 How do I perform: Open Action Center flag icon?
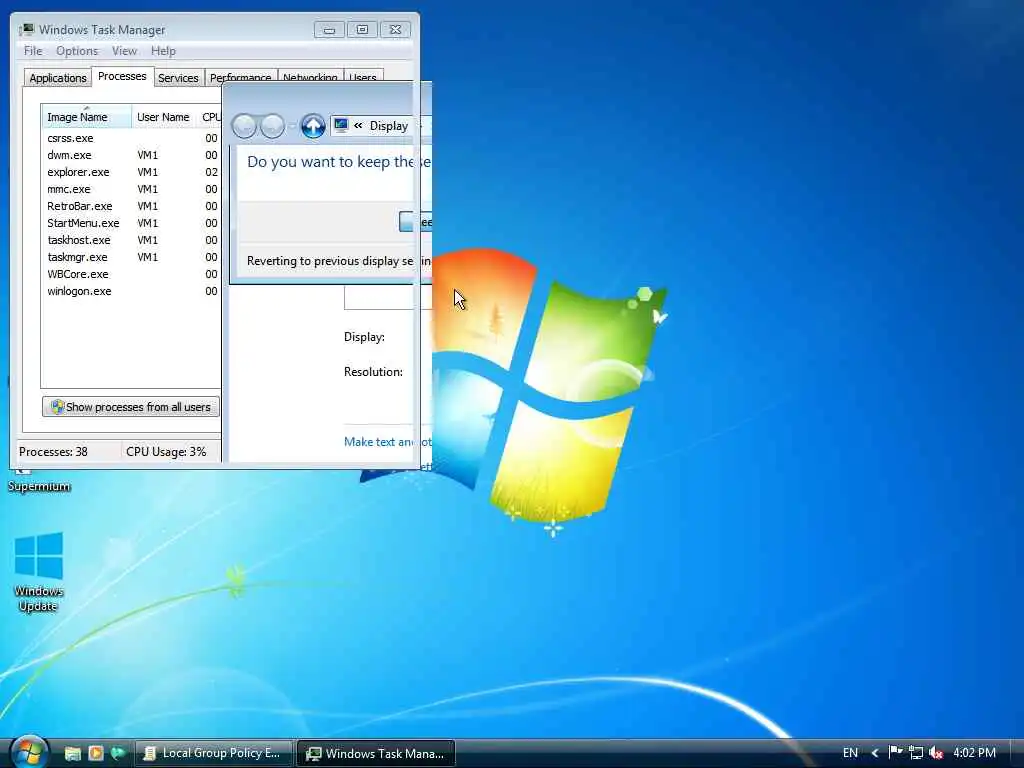(896, 752)
